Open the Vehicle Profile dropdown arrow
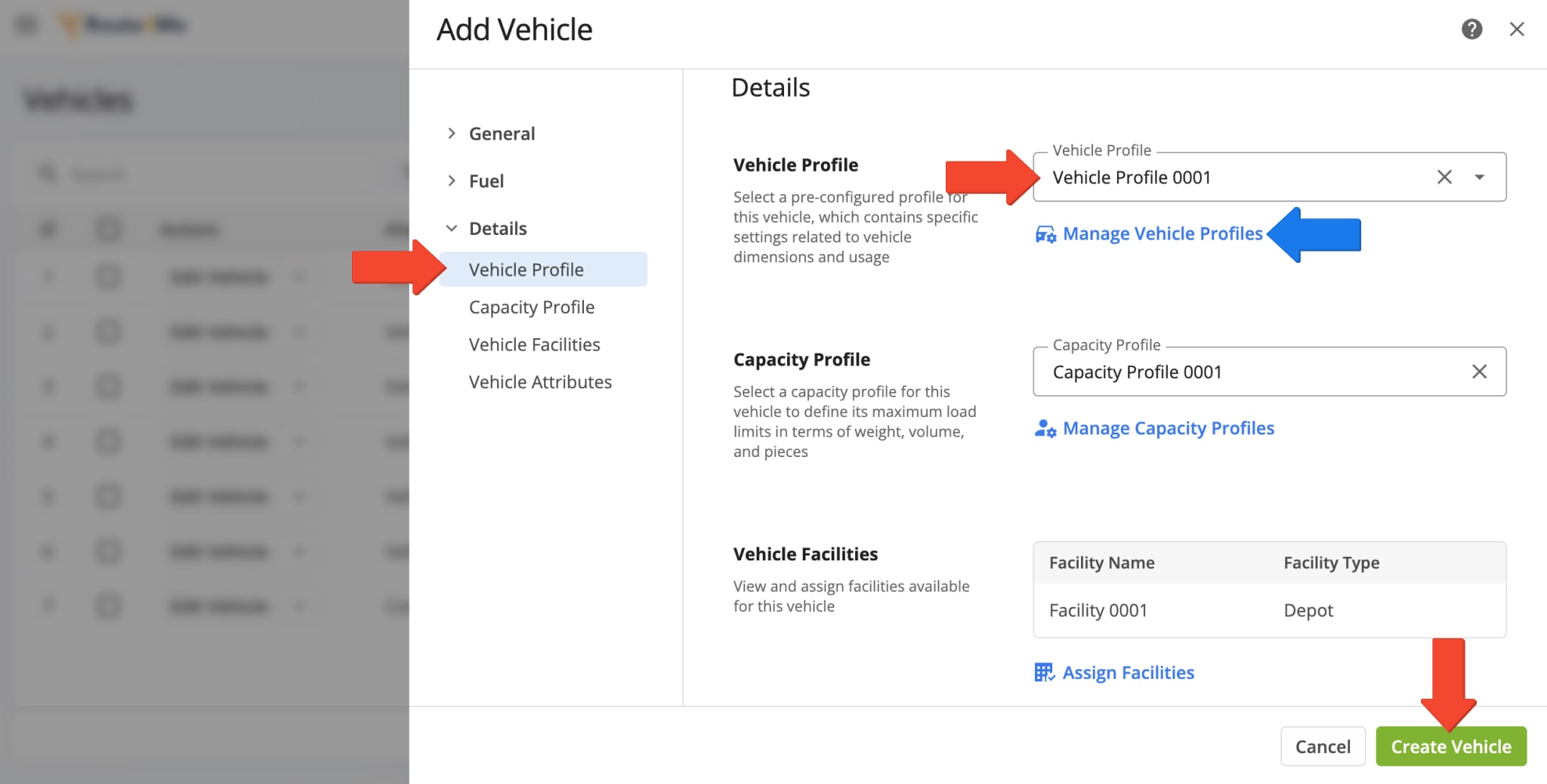This screenshot has height=784, width=1547. (1479, 177)
